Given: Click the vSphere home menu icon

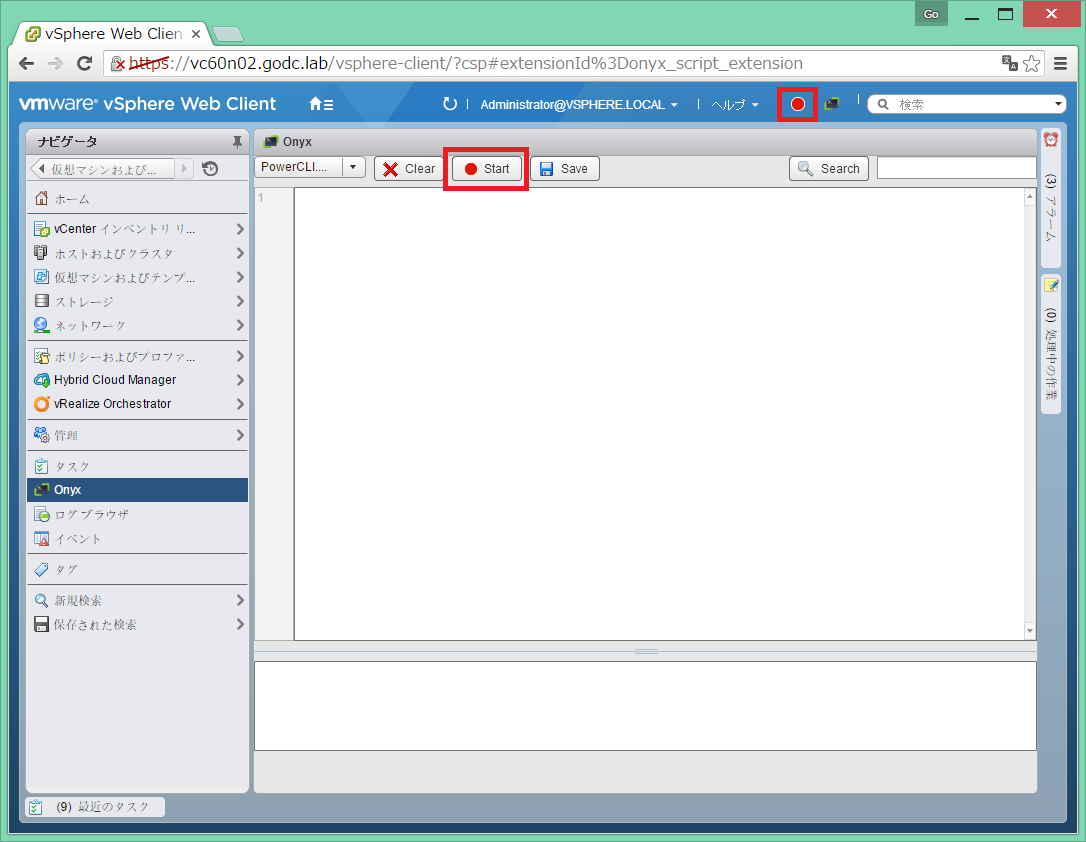Looking at the screenshot, I should point(321,104).
